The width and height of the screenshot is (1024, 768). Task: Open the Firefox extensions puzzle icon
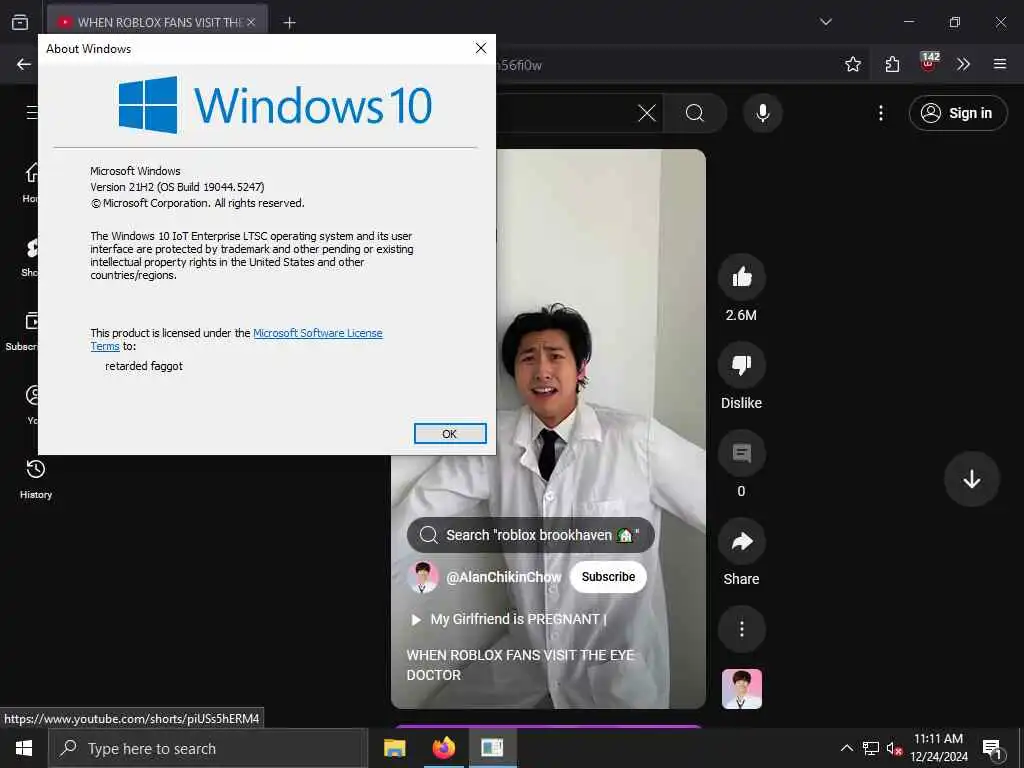[x=892, y=64]
